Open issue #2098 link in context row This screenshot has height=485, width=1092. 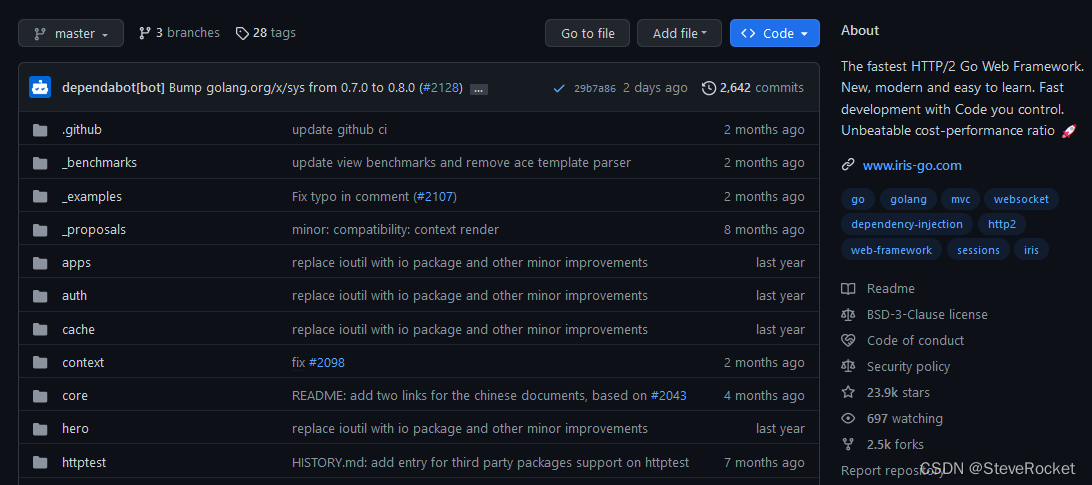point(327,362)
